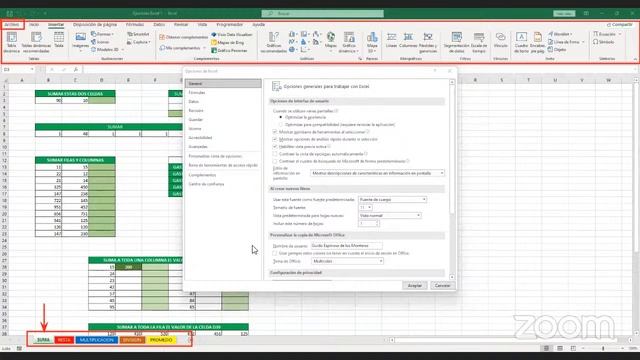Open the Fuente de cuerpo font dropdown

392,200
